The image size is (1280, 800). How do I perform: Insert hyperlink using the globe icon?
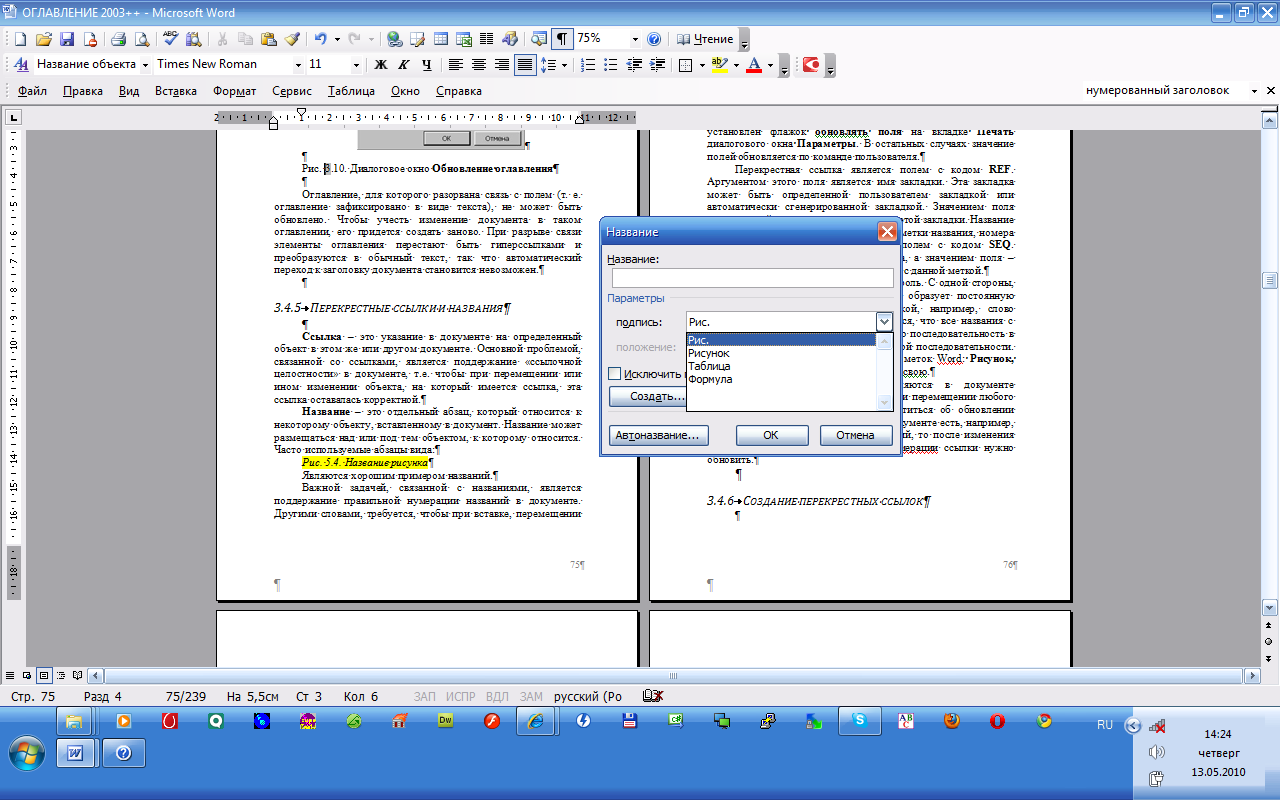394,39
